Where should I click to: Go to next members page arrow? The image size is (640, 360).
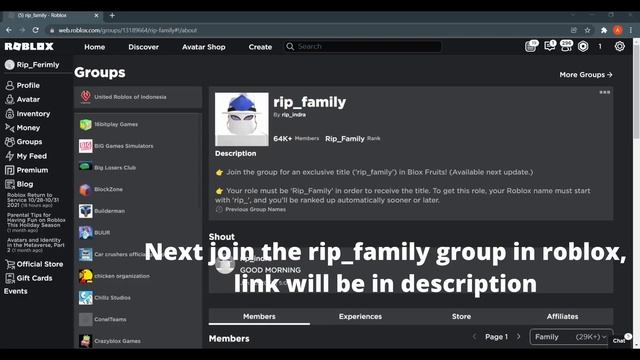[519, 337]
